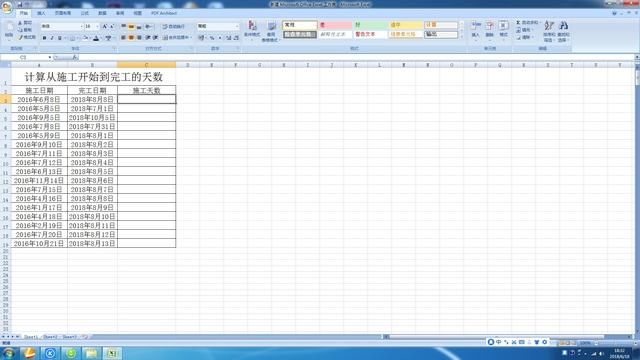Image resolution: width=640 pixels, height=360 pixels.
Task: Increase indent of cell content
Action: click(x=155, y=38)
